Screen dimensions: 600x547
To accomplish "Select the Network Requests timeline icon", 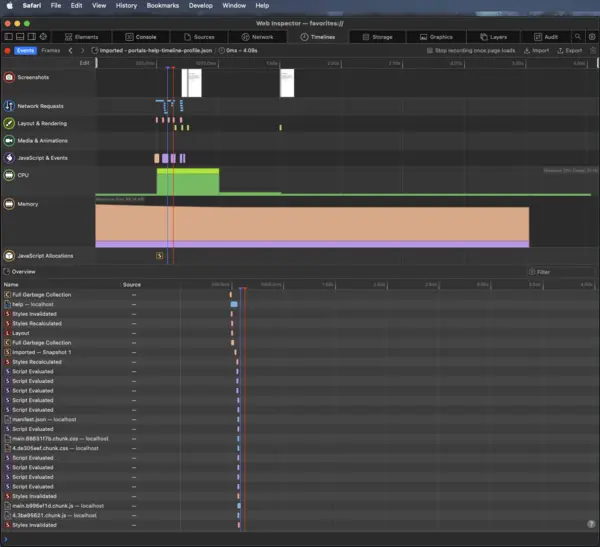I will [x=9, y=106].
